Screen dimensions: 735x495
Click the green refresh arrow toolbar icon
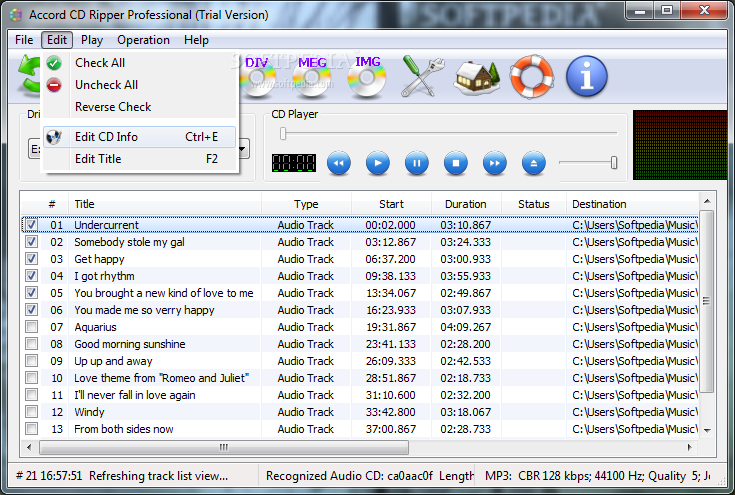coord(29,74)
